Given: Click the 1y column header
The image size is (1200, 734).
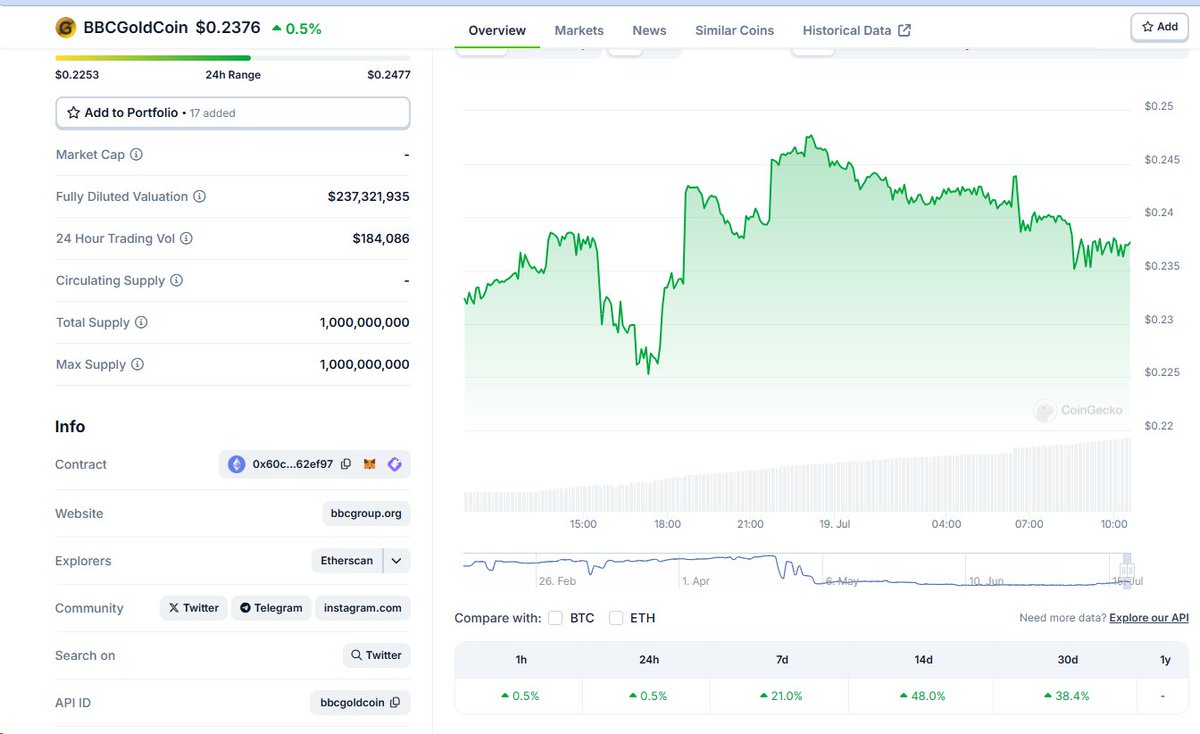Looking at the screenshot, I should point(1165,660).
